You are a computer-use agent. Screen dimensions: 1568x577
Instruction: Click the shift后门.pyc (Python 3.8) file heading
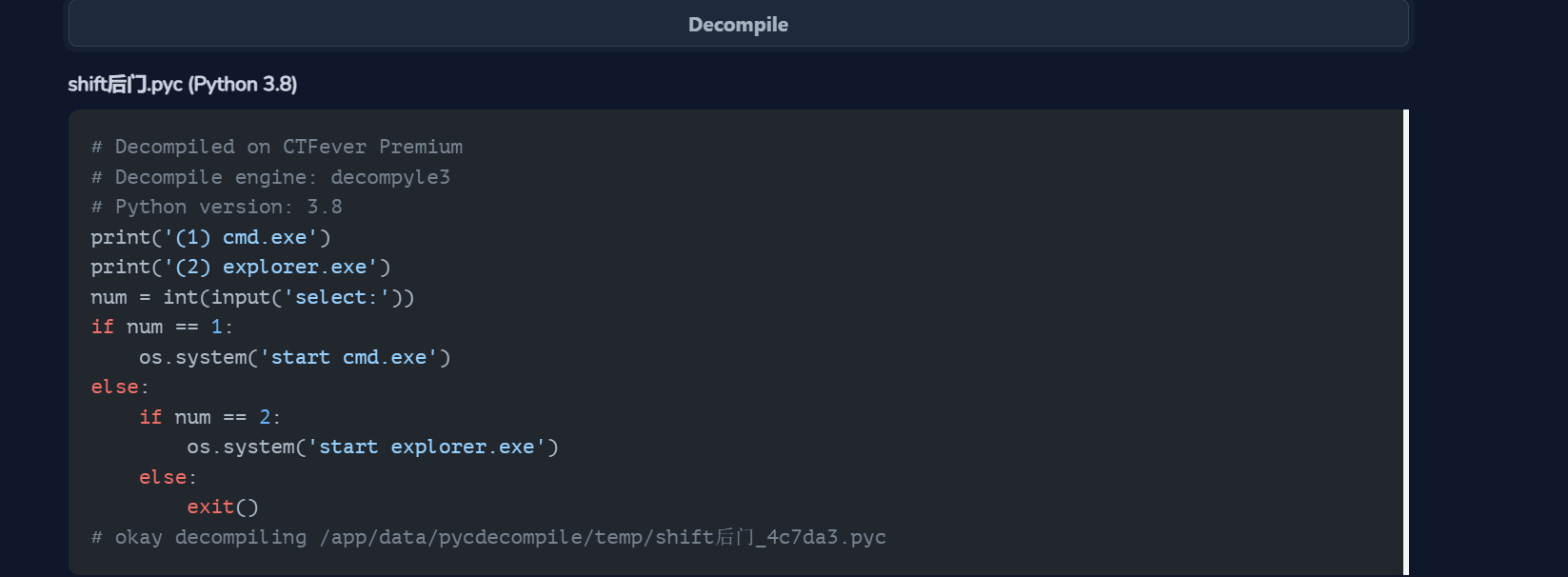click(x=183, y=85)
